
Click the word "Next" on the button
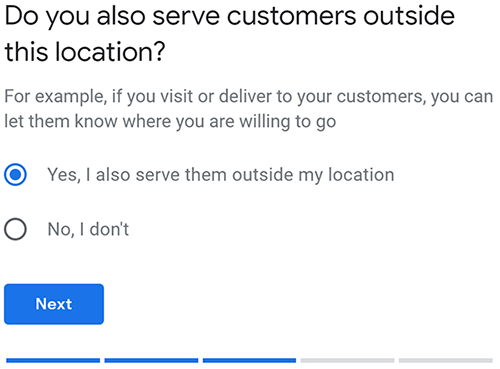pyautogui.click(x=54, y=304)
